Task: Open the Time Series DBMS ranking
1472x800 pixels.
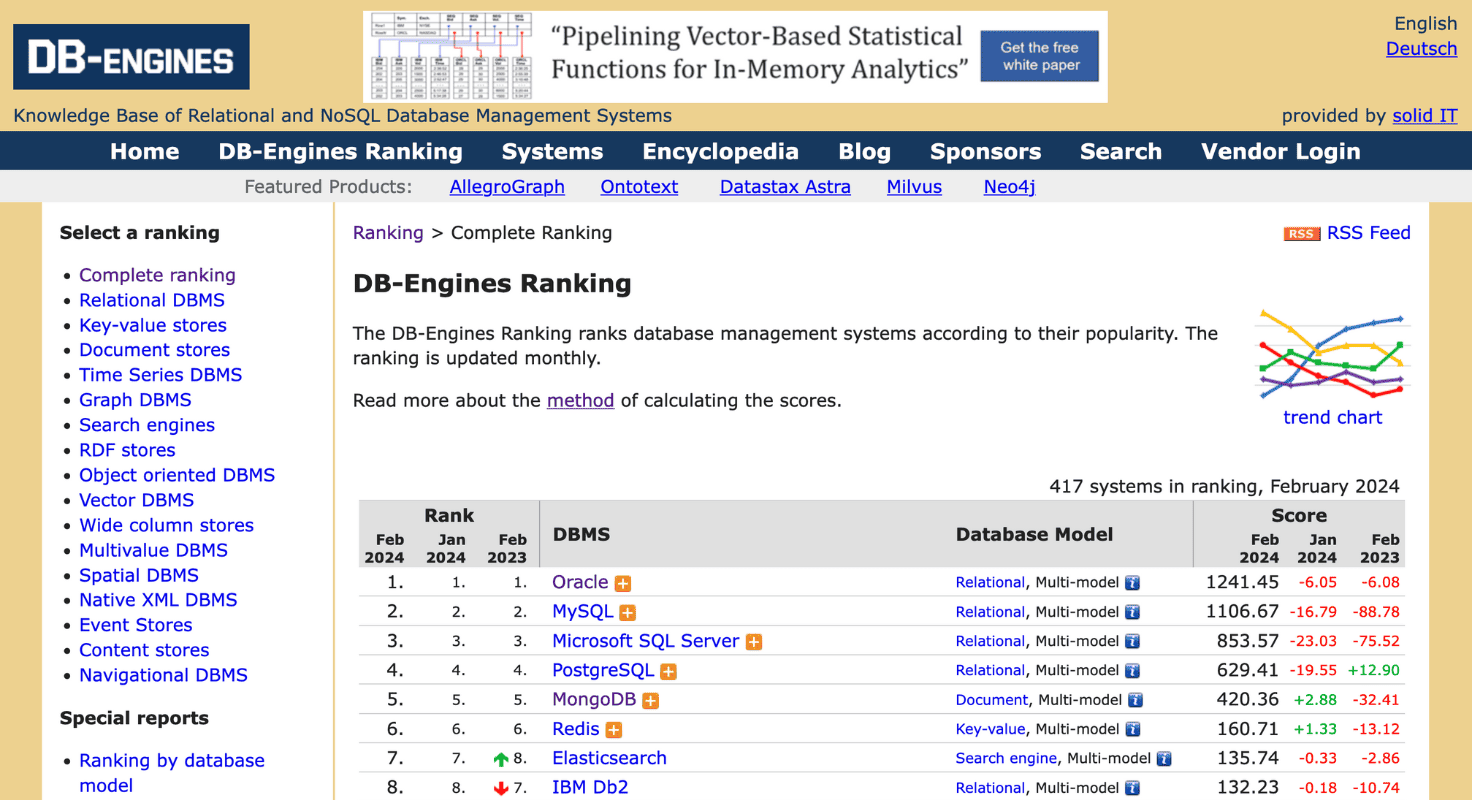Action: [x=160, y=374]
